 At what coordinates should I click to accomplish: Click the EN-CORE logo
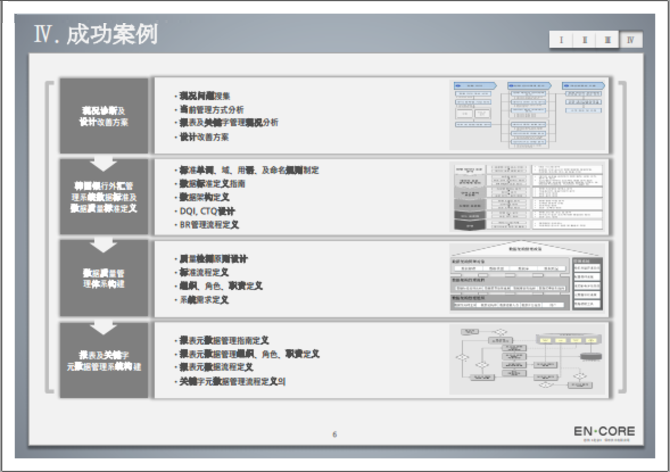pyautogui.click(x=604, y=433)
